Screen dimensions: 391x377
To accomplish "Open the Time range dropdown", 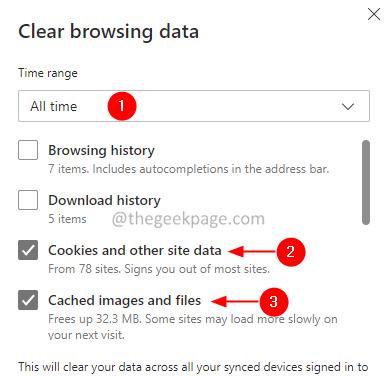I will tap(194, 106).
